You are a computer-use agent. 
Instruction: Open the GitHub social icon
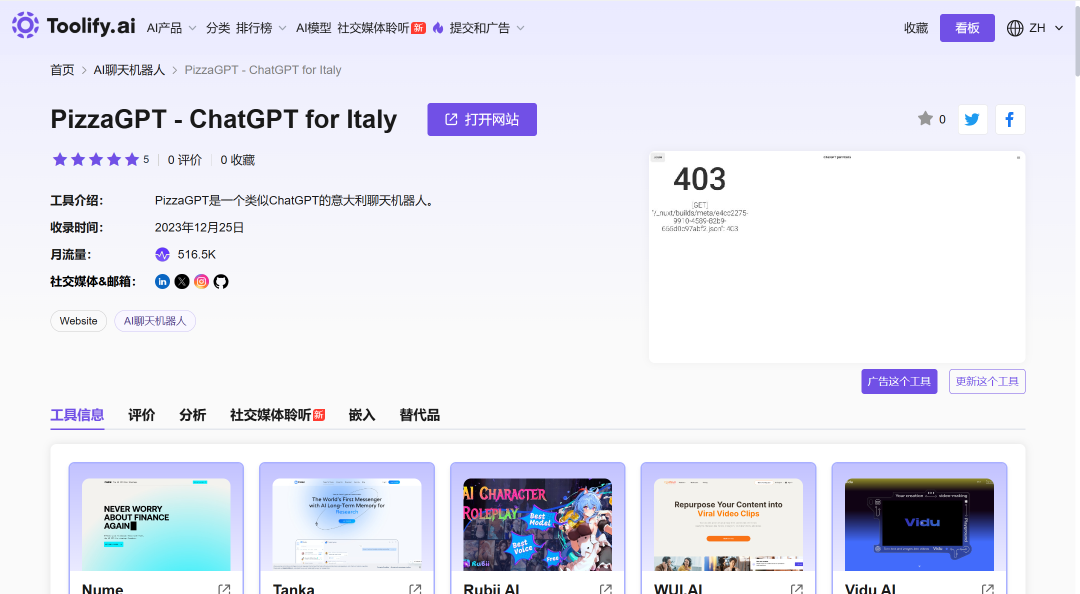pos(220,281)
